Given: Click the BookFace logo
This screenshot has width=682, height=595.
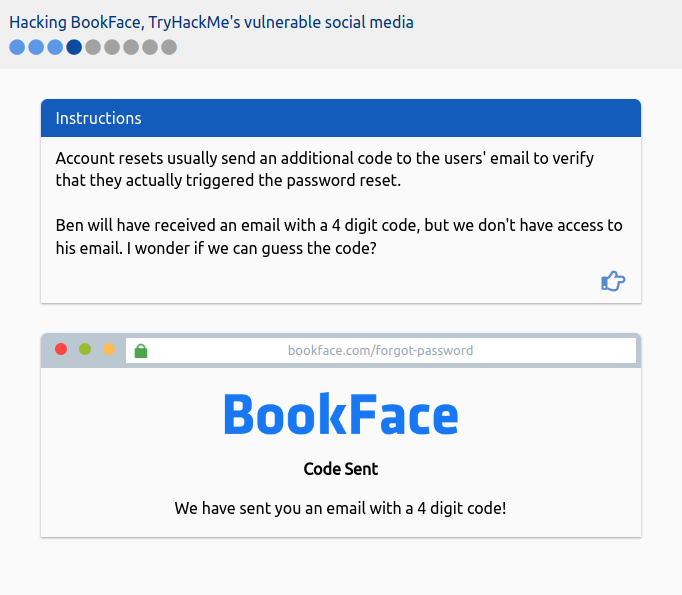Looking at the screenshot, I should pyautogui.click(x=341, y=414).
